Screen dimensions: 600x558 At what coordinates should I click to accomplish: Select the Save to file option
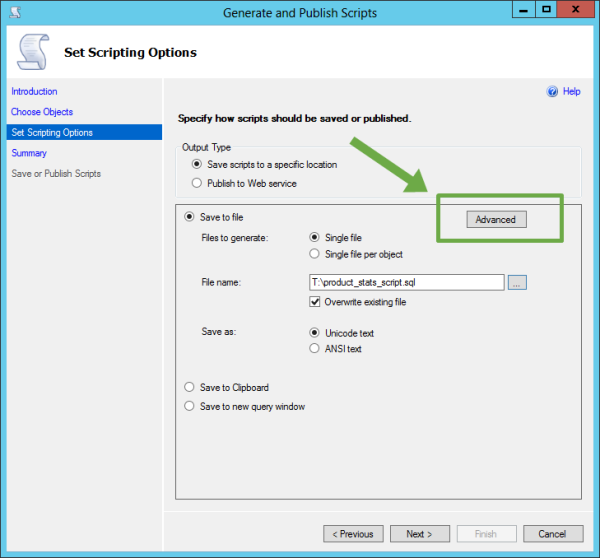click(x=190, y=216)
